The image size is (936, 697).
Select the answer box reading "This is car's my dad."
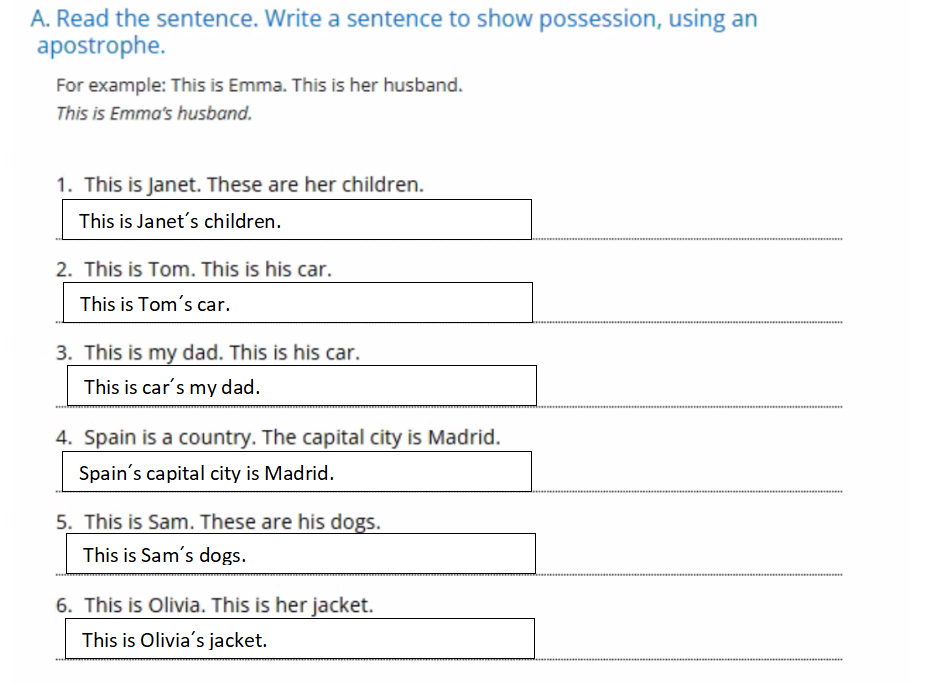click(x=301, y=386)
